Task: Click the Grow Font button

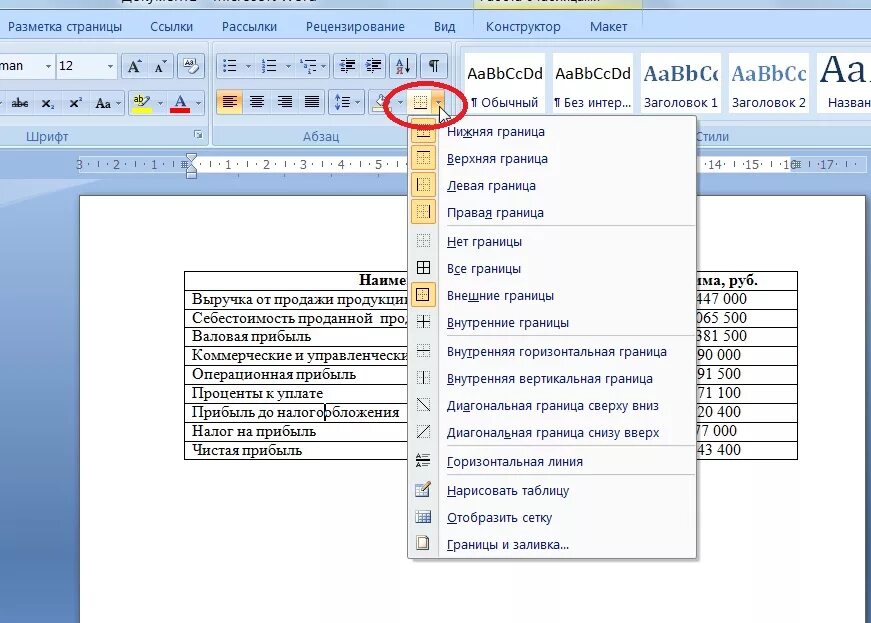Action: pyautogui.click(x=134, y=67)
